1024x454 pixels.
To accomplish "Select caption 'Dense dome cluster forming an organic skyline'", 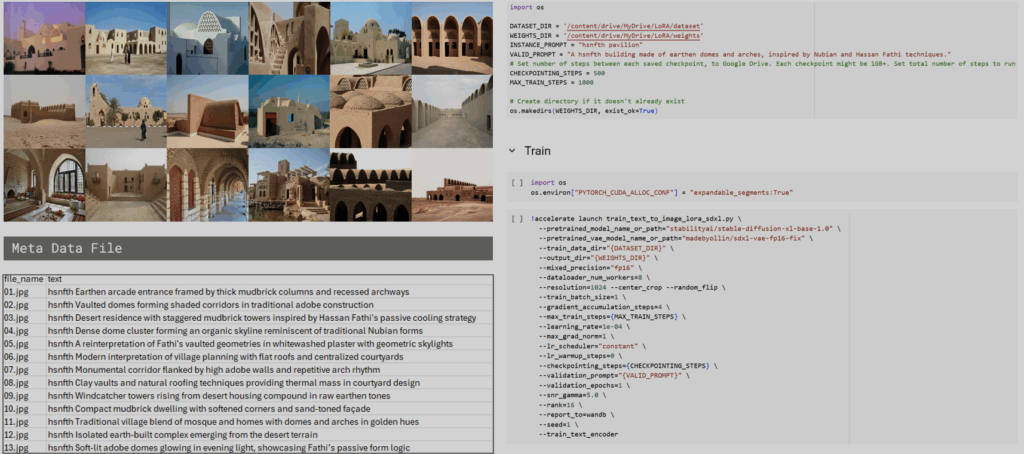I will [x=235, y=331].
